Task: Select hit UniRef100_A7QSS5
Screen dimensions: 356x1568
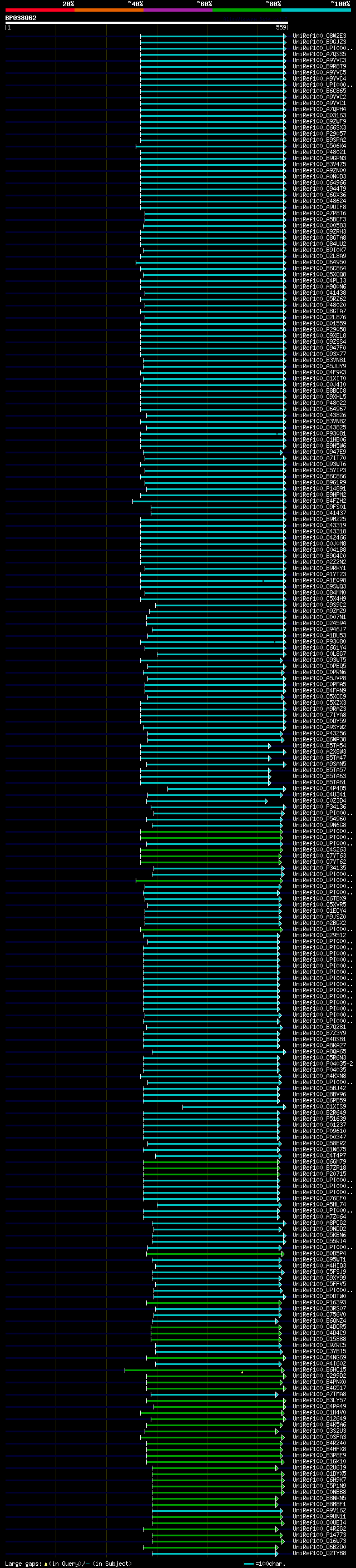Action: click(x=319, y=54)
